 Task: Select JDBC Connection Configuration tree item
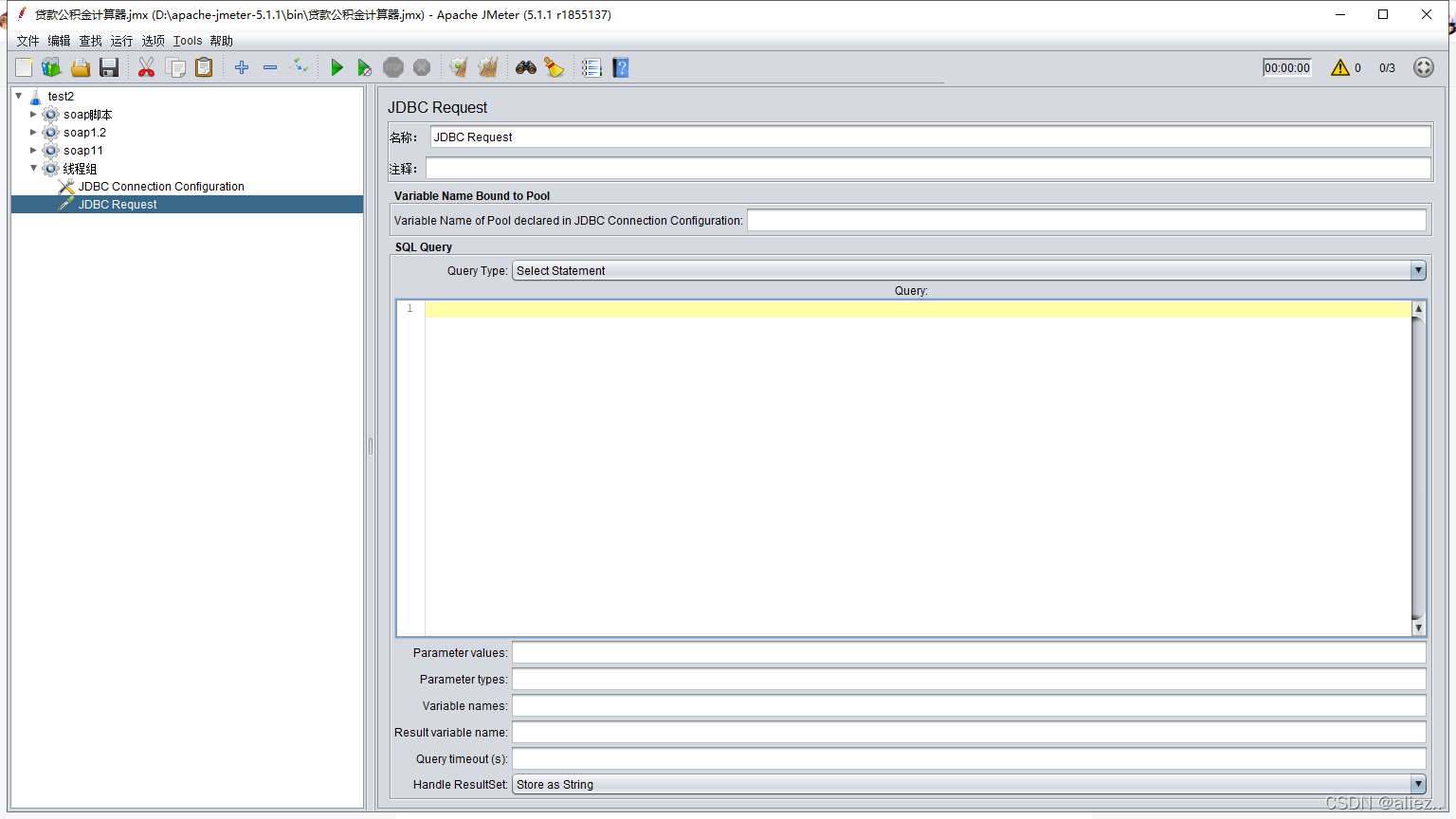click(161, 187)
